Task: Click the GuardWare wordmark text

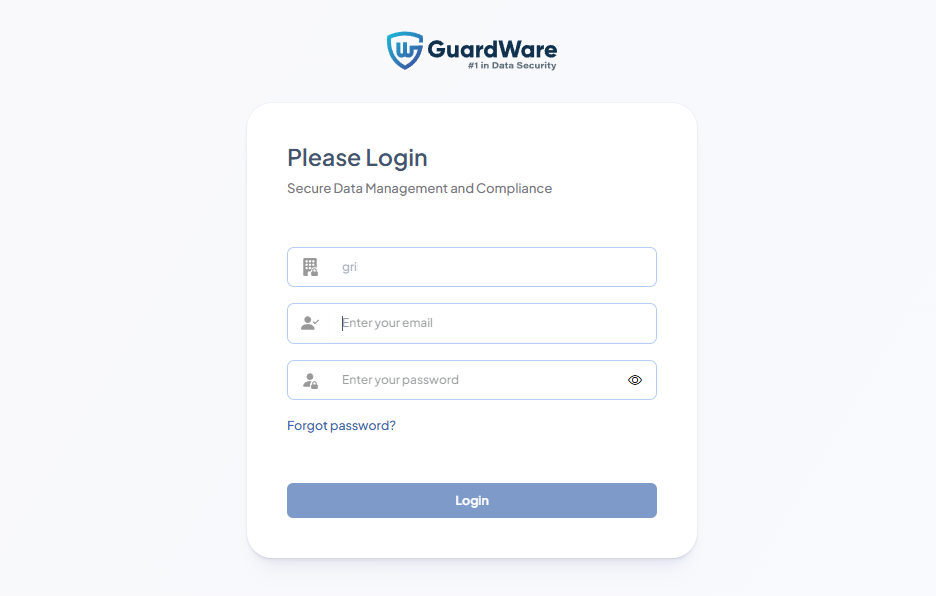Action: point(492,49)
